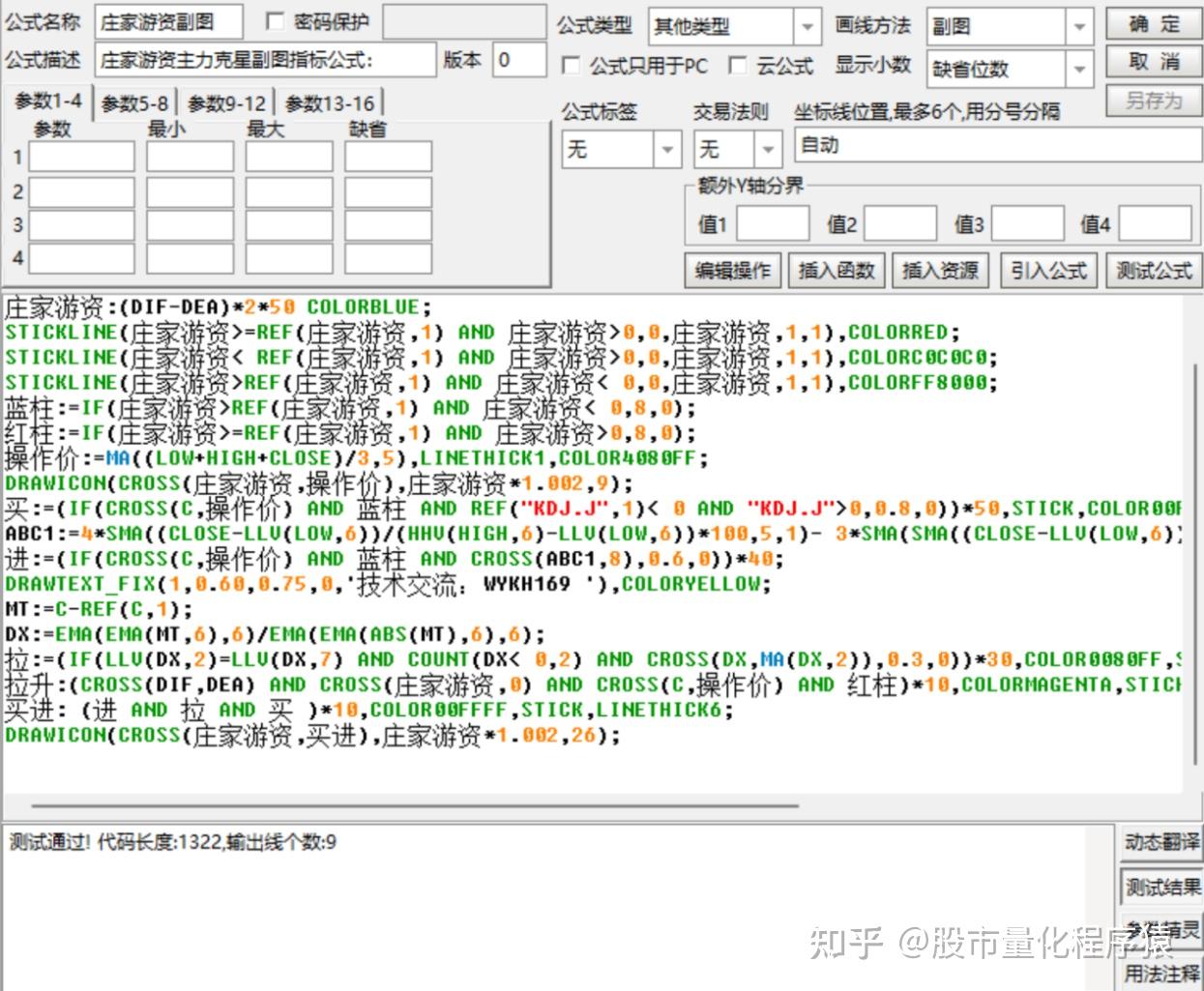Open the 显示小数 dropdown

pyautogui.click(x=1080, y=69)
